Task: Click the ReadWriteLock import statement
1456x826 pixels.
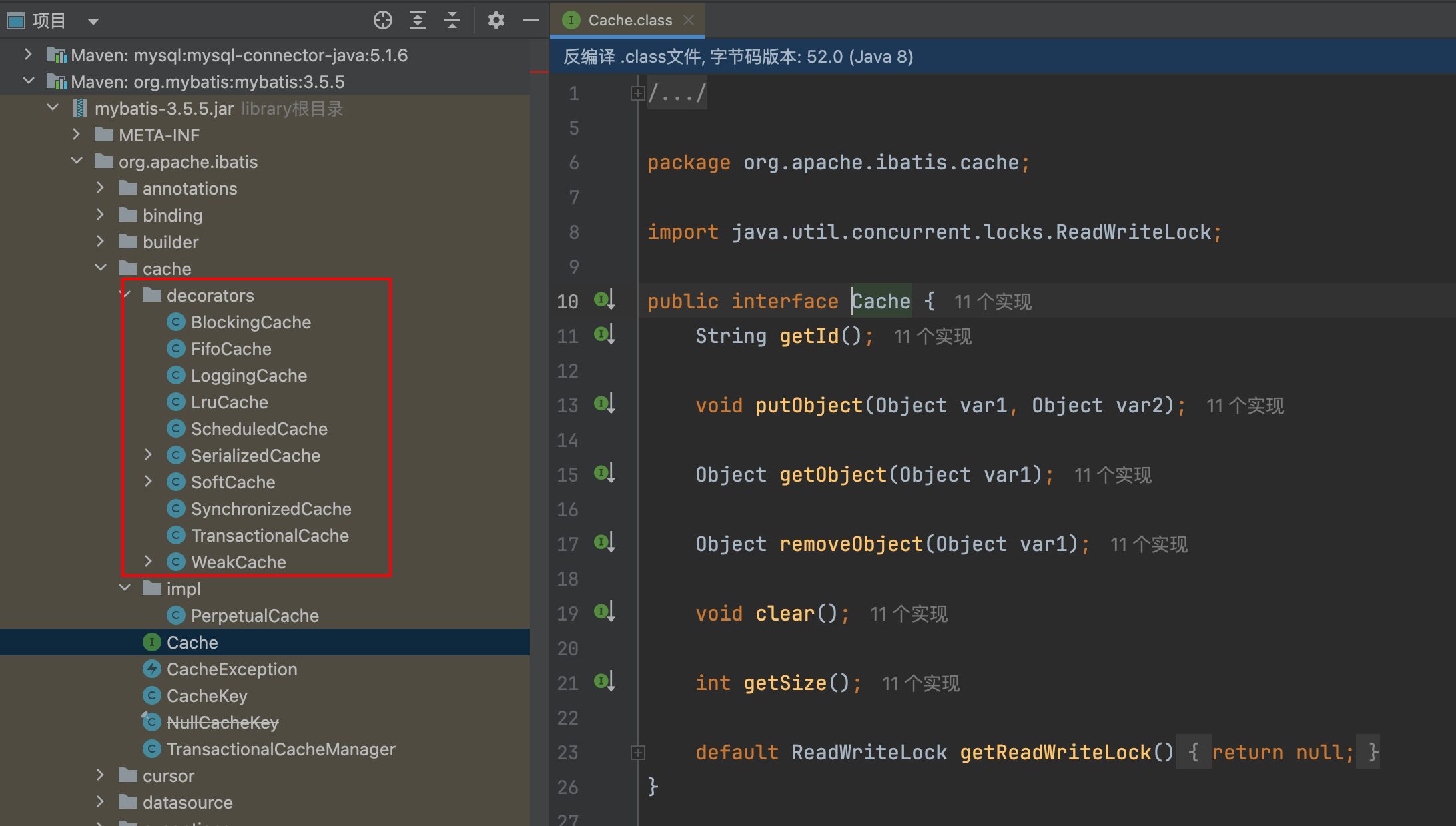Action: click(x=934, y=232)
